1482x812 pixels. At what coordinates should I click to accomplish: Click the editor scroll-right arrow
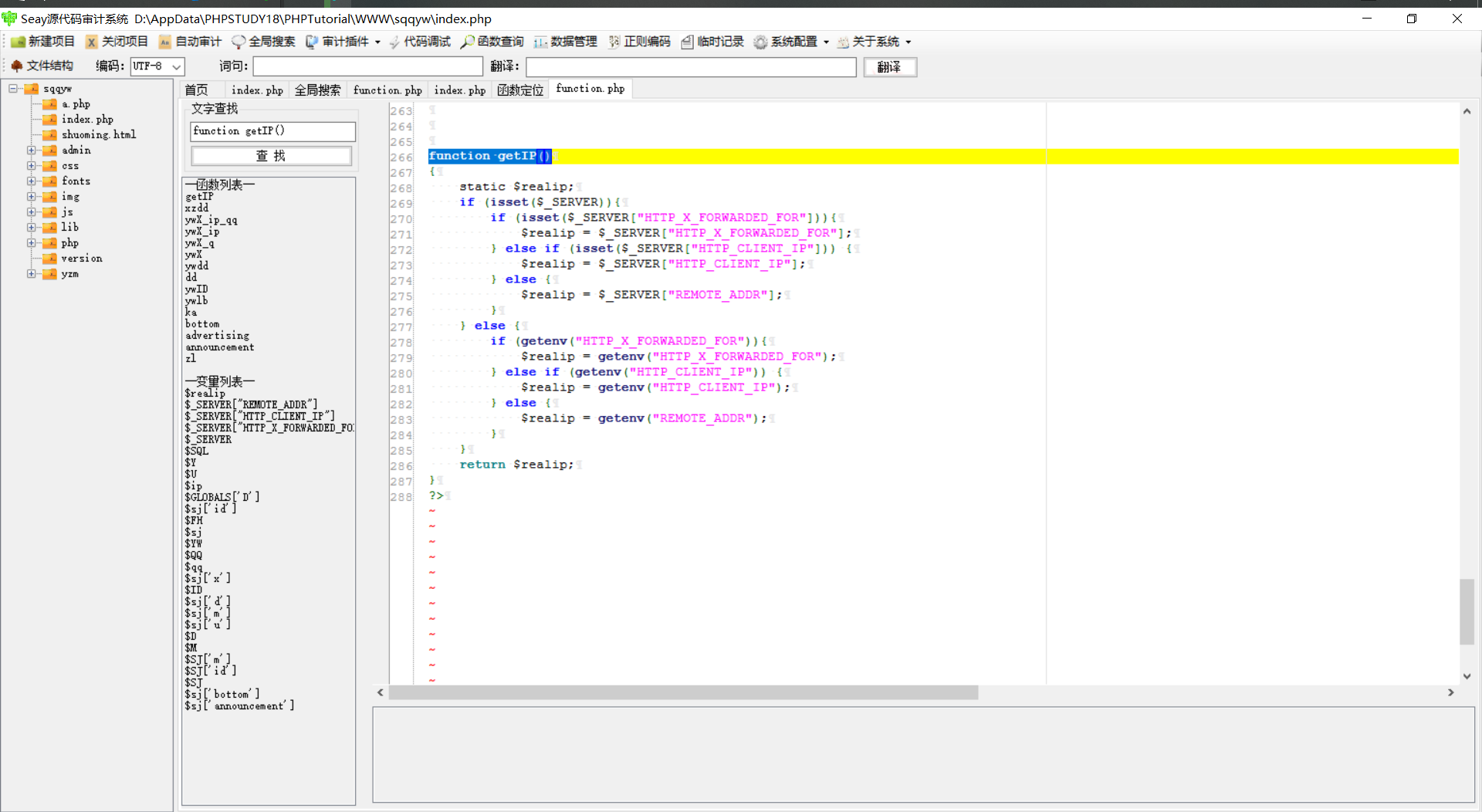coord(1450,693)
